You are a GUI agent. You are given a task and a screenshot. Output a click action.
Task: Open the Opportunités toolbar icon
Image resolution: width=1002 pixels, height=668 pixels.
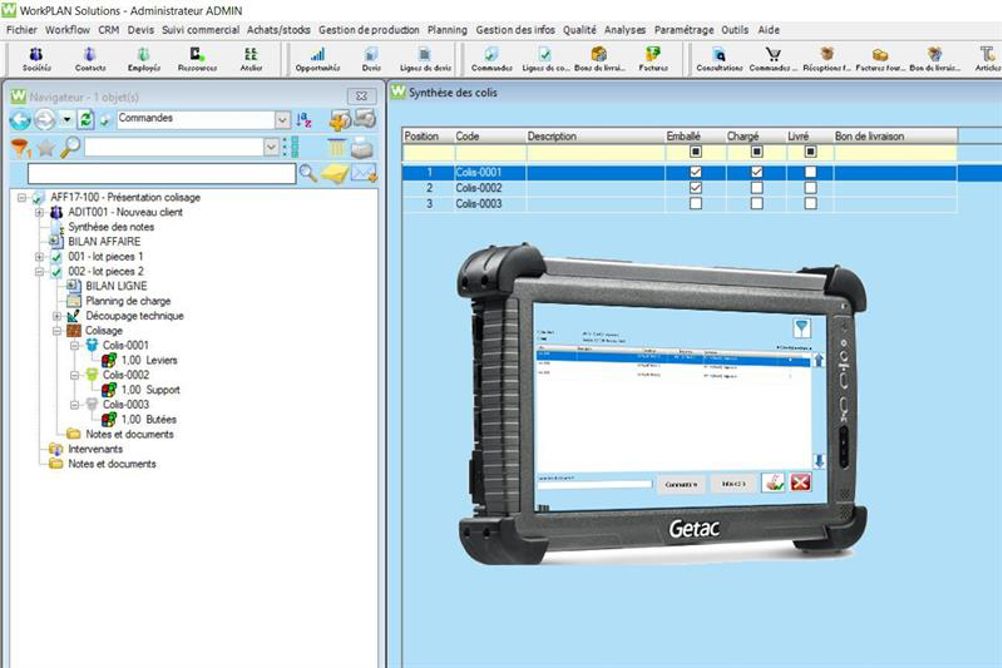(x=318, y=59)
